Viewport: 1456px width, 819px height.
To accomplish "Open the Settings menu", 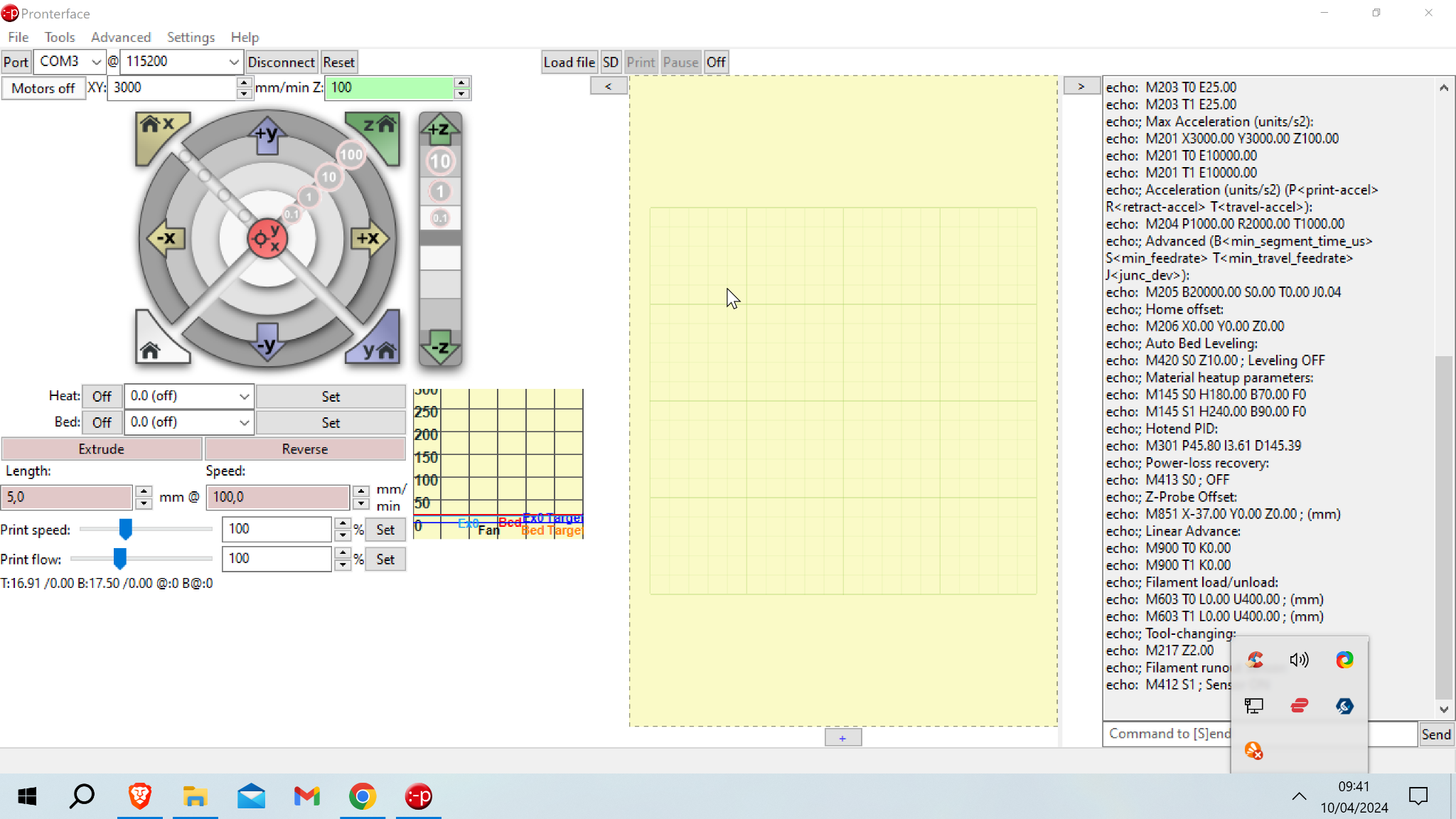I will [191, 37].
